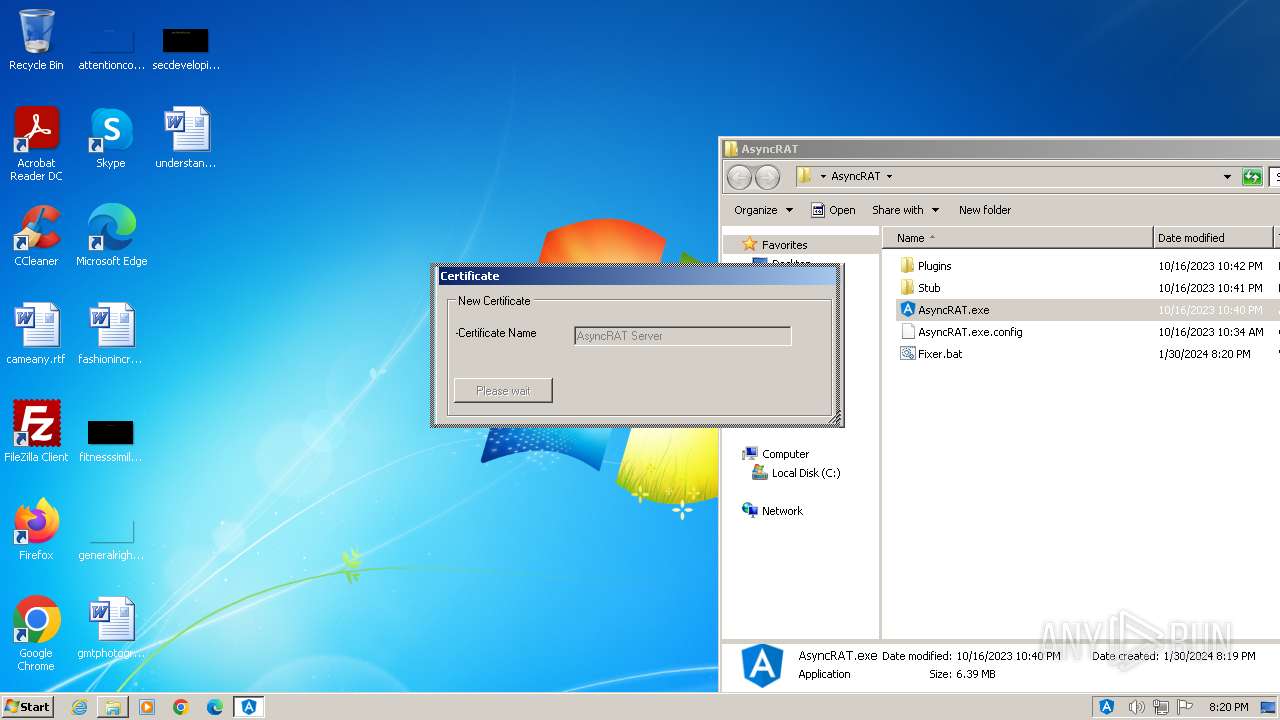Select the understan Word document on desktop
This screenshot has height=720, width=1280.
186,138
